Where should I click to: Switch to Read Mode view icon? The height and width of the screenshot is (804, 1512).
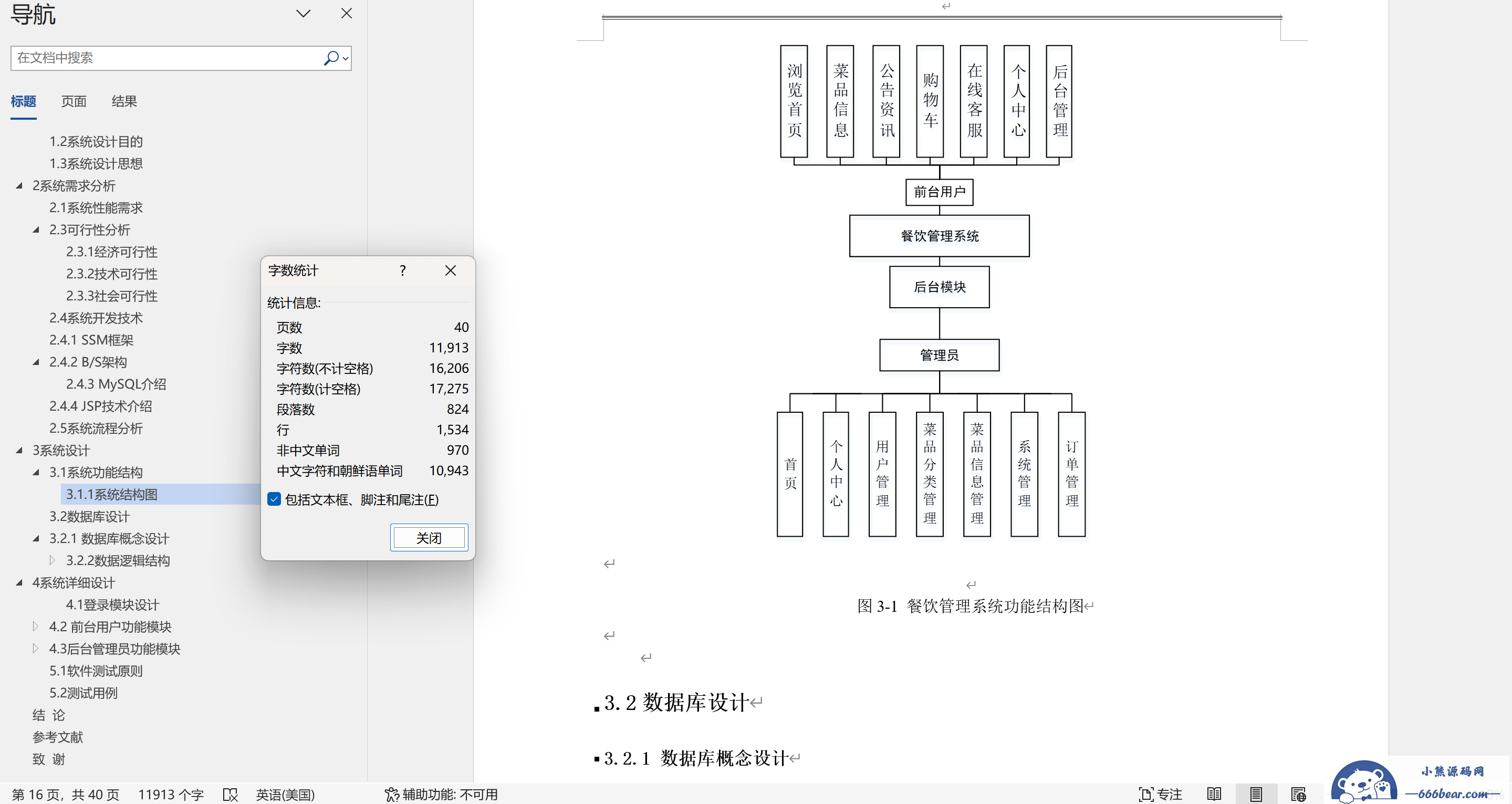(1214, 795)
